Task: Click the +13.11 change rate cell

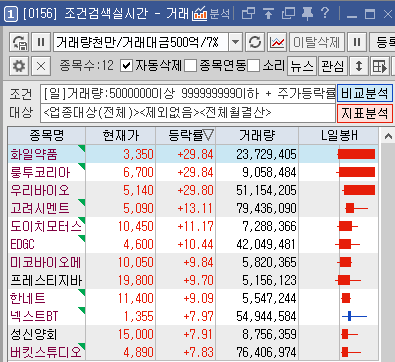Action: (195, 208)
